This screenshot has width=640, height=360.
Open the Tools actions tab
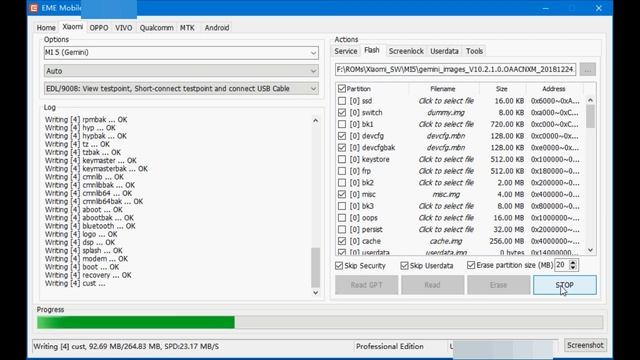pos(474,51)
